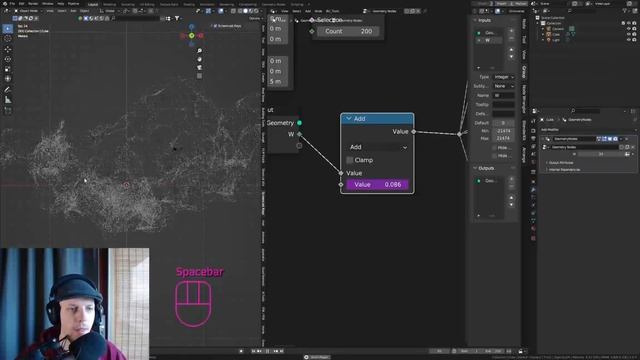The height and width of the screenshot is (360, 640).
Task: Move input up arrow in Inputs list
Action: point(511,50)
